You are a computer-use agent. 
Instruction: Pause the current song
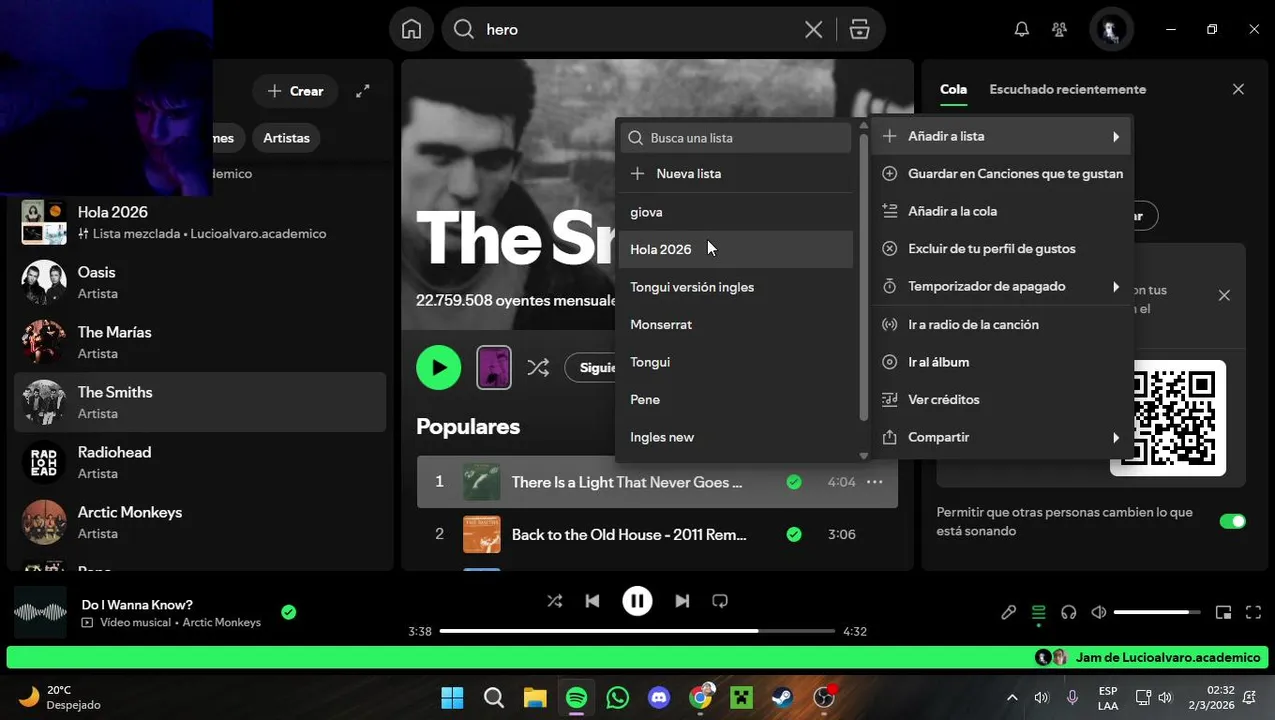(x=637, y=601)
